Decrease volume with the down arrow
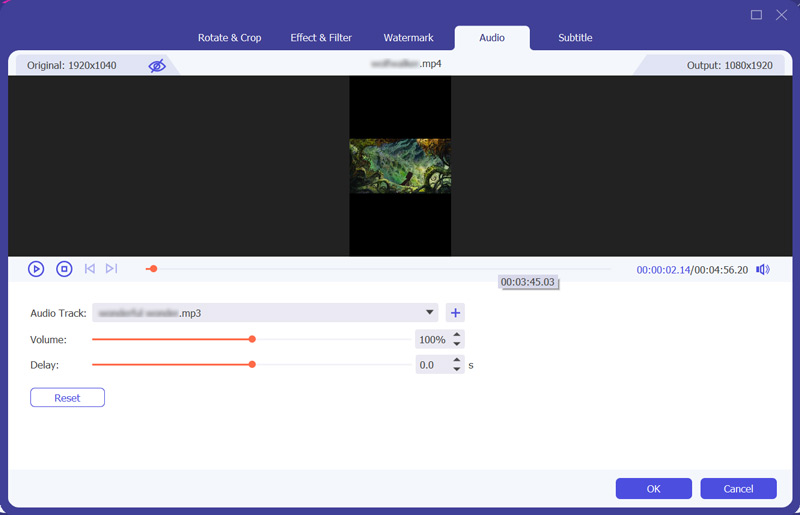 (457, 344)
